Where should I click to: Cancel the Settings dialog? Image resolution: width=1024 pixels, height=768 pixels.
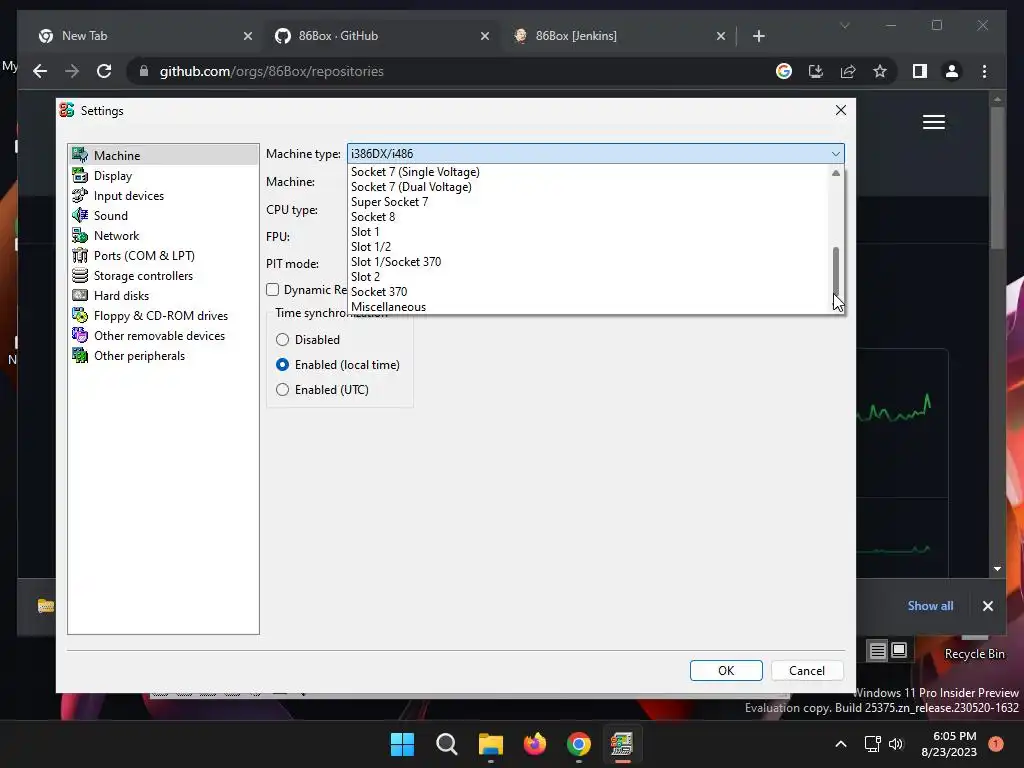click(x=807, y=671)
